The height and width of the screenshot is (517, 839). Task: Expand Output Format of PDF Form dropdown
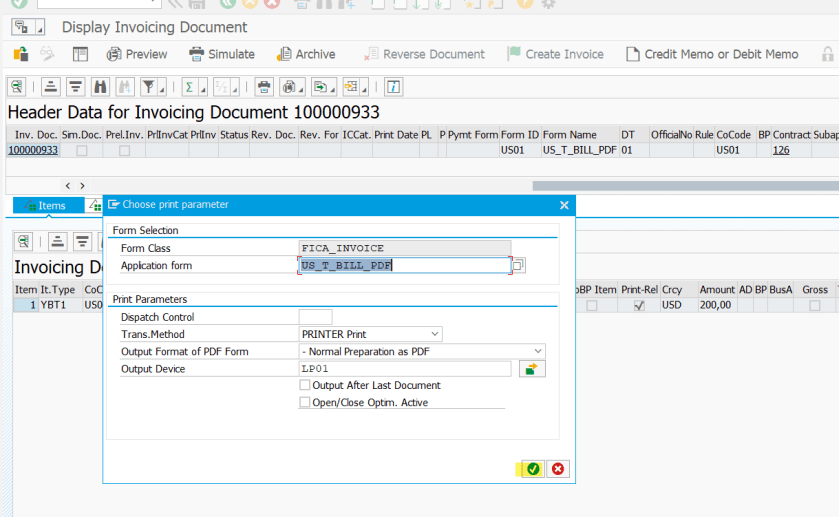click(538, 351)
